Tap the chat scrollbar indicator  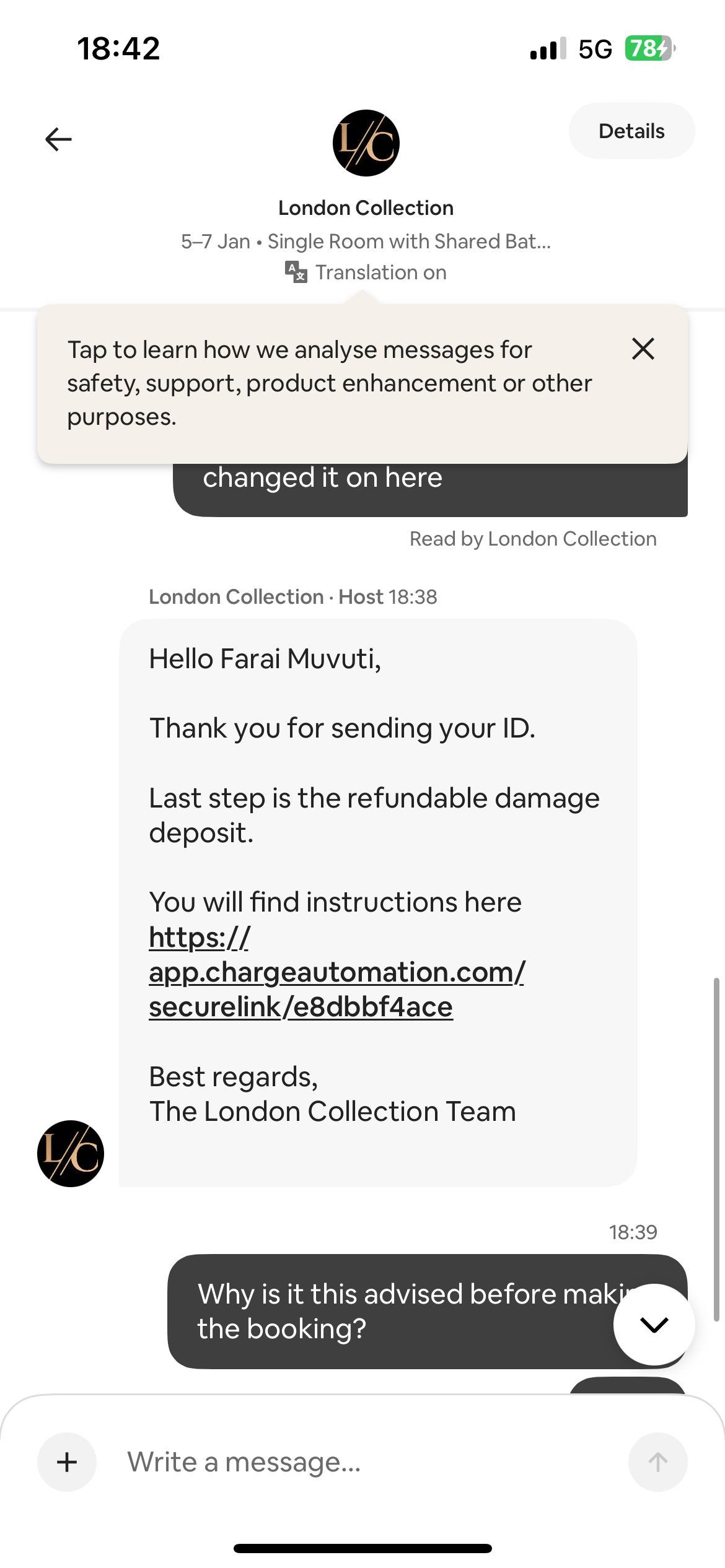pos(716,1151)
